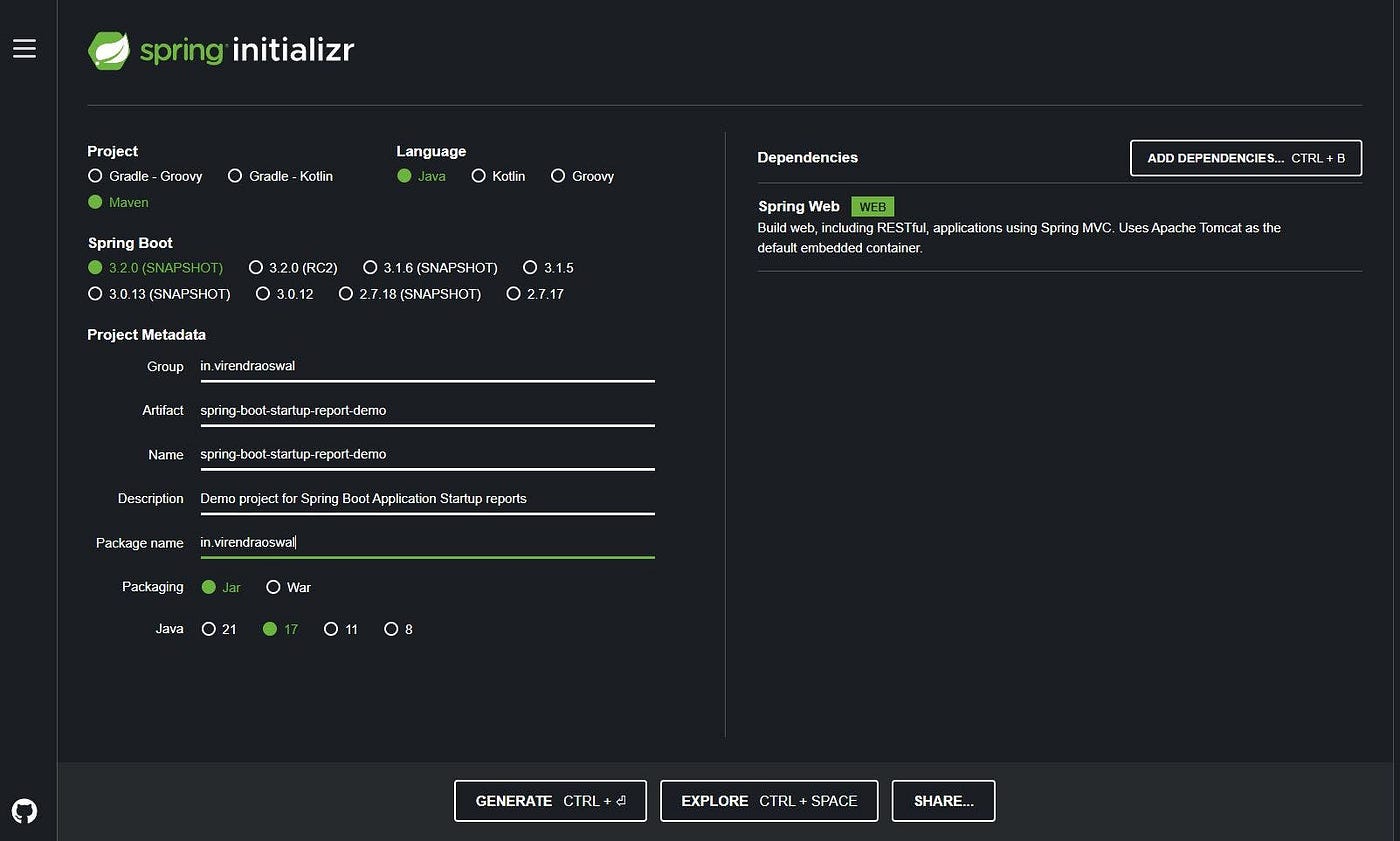This screenshot has width=1400, height=841.
Task: Click the green WEB tag badge
Action: coord(872,207)
